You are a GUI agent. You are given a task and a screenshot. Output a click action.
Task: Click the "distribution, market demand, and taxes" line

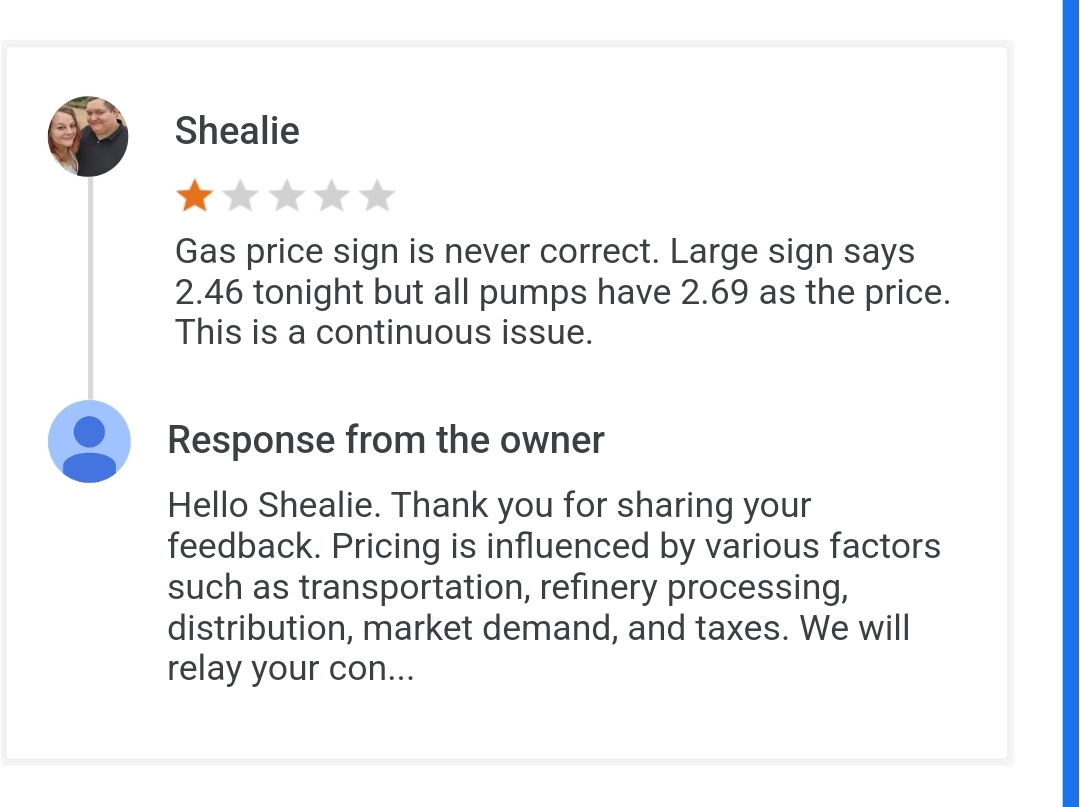pyautogui.click(x=538, y=628)
